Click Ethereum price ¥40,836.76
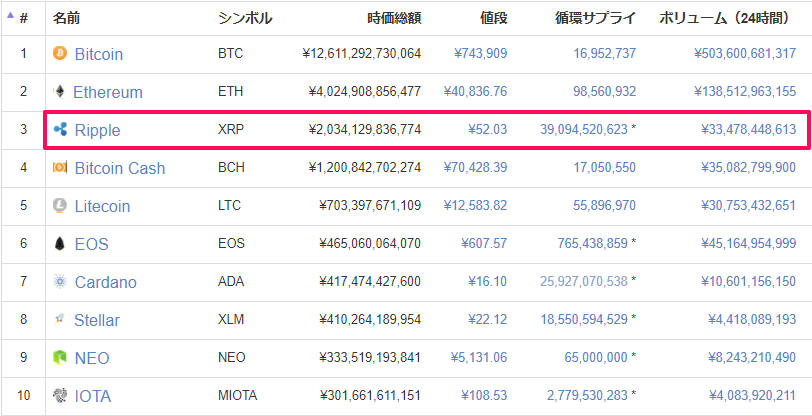812x416 pixels. pos(475,91)
